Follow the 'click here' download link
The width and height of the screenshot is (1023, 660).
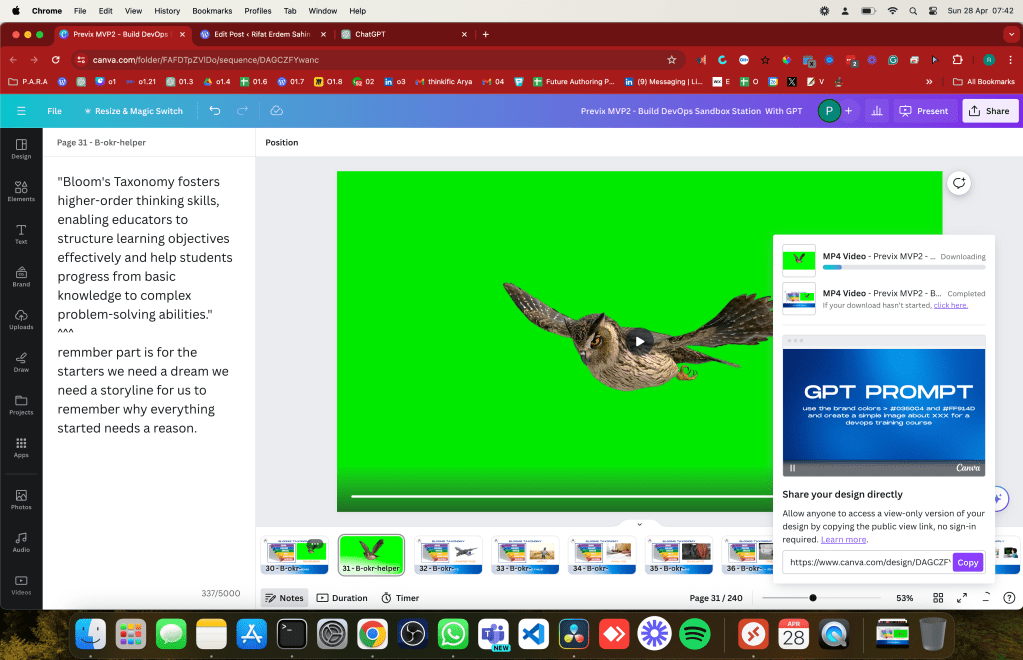coord(951,305)
